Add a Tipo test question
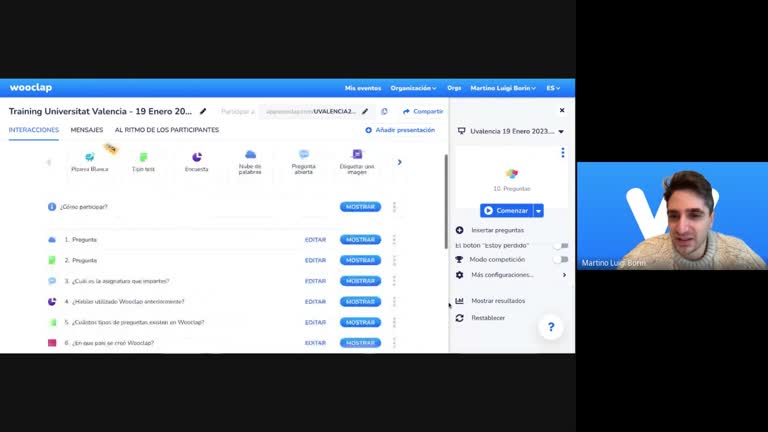 pos(143,162)
